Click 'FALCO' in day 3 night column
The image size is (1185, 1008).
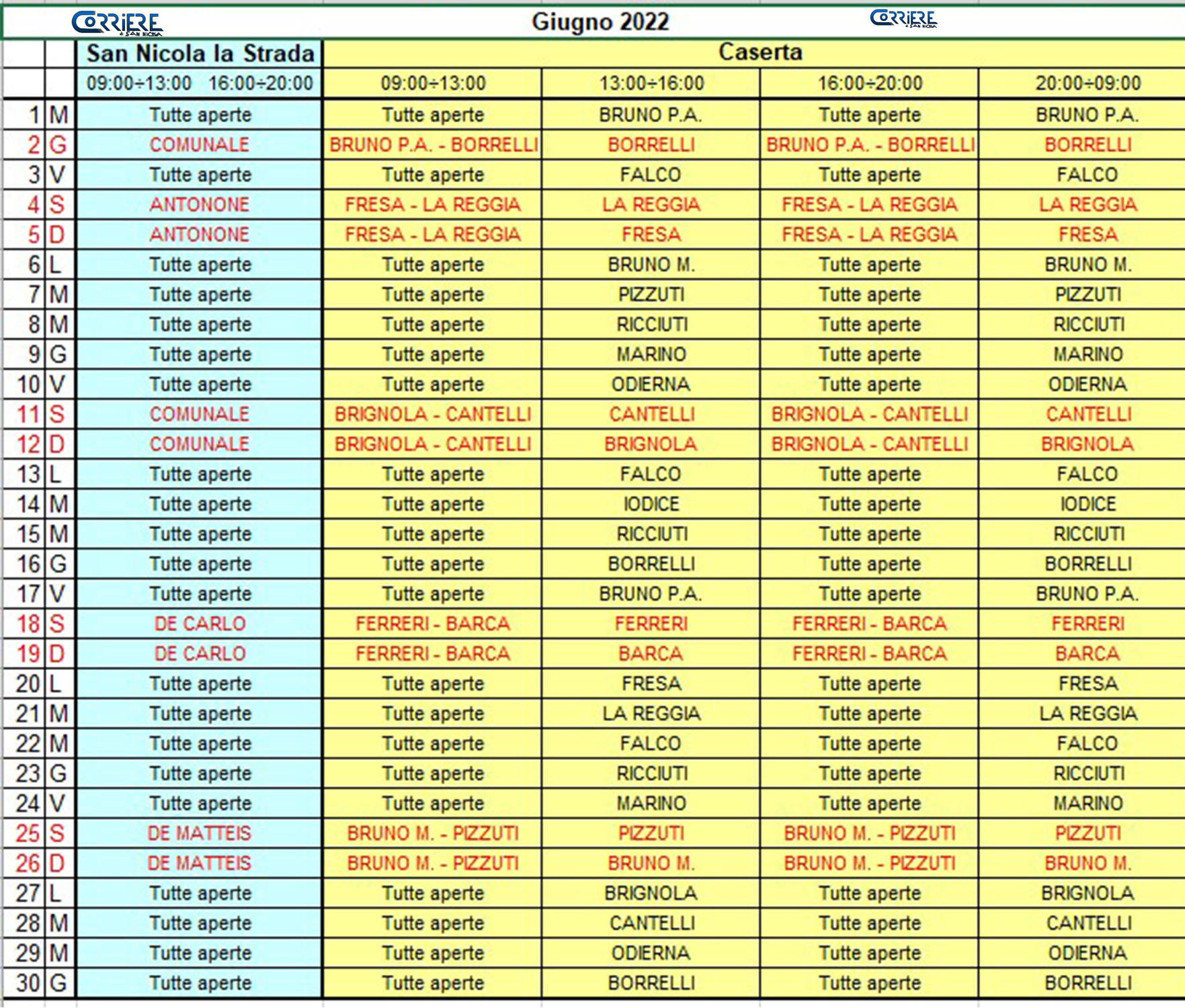coord(1088,175)
